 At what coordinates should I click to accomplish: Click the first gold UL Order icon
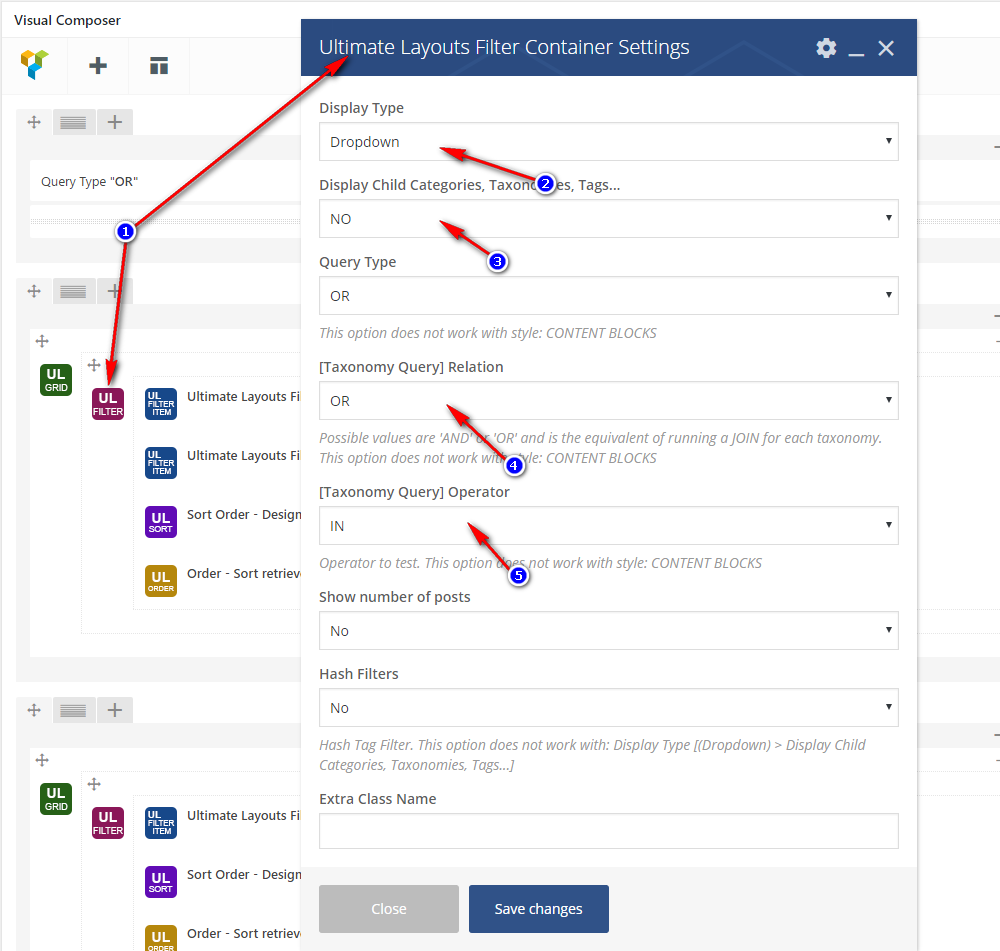[161, 581]
